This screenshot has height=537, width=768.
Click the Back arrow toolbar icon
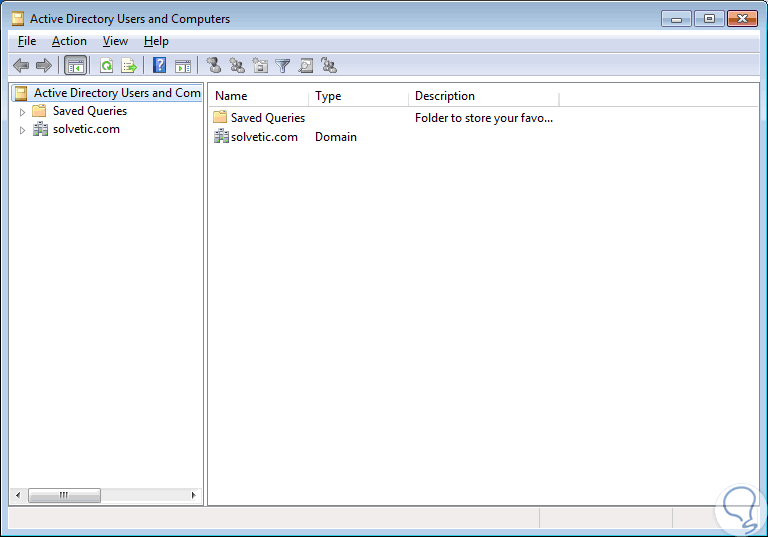tap(21, 65)
